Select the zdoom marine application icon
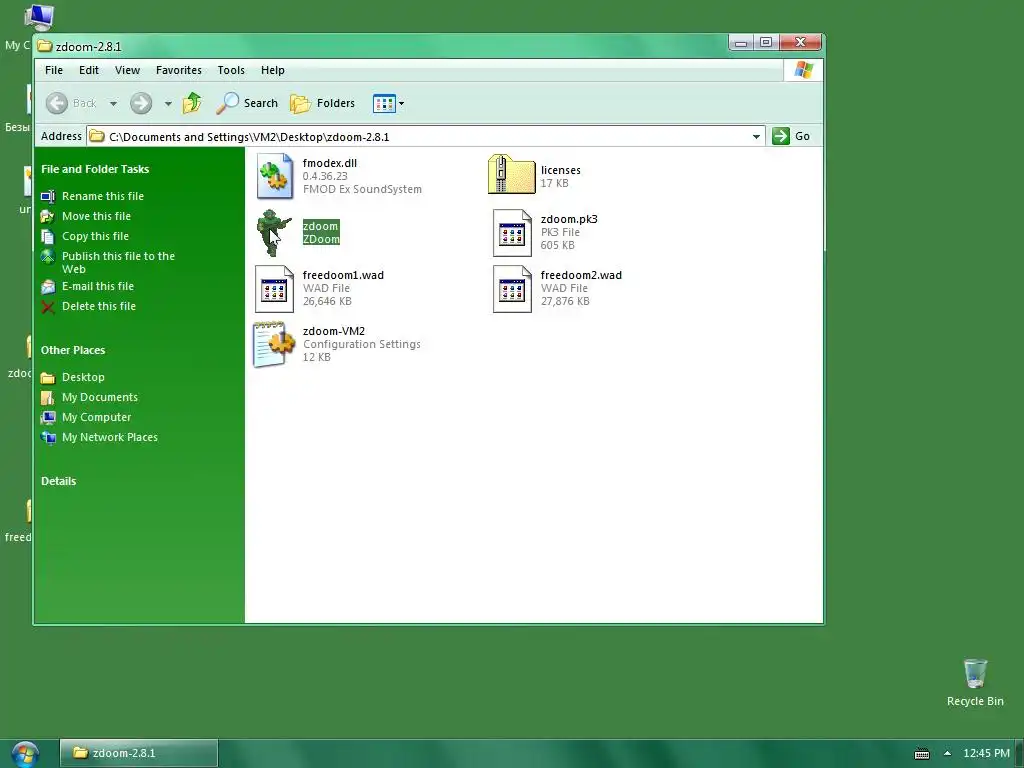The image size is (1024, 768). click(274, 232)
